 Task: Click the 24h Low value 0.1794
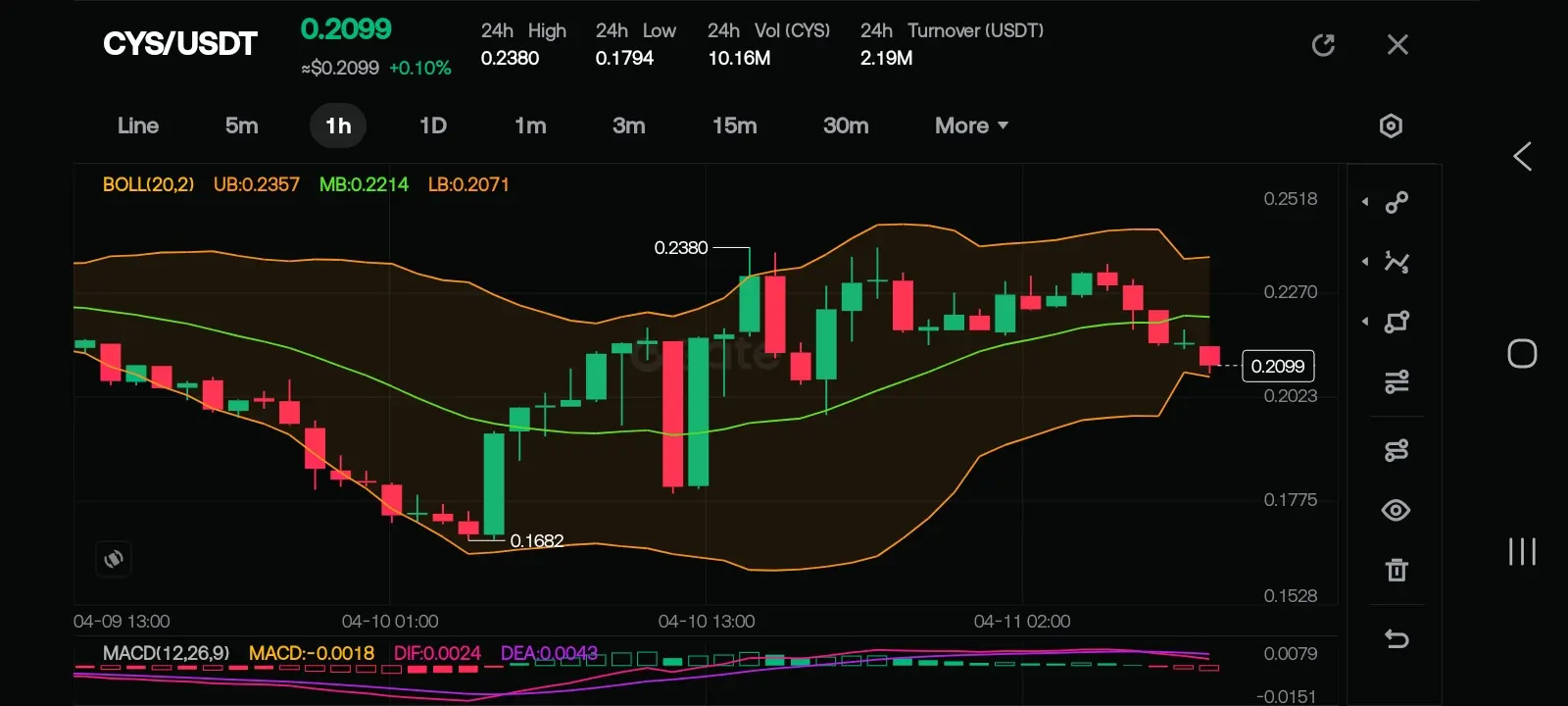coord(624,58)
